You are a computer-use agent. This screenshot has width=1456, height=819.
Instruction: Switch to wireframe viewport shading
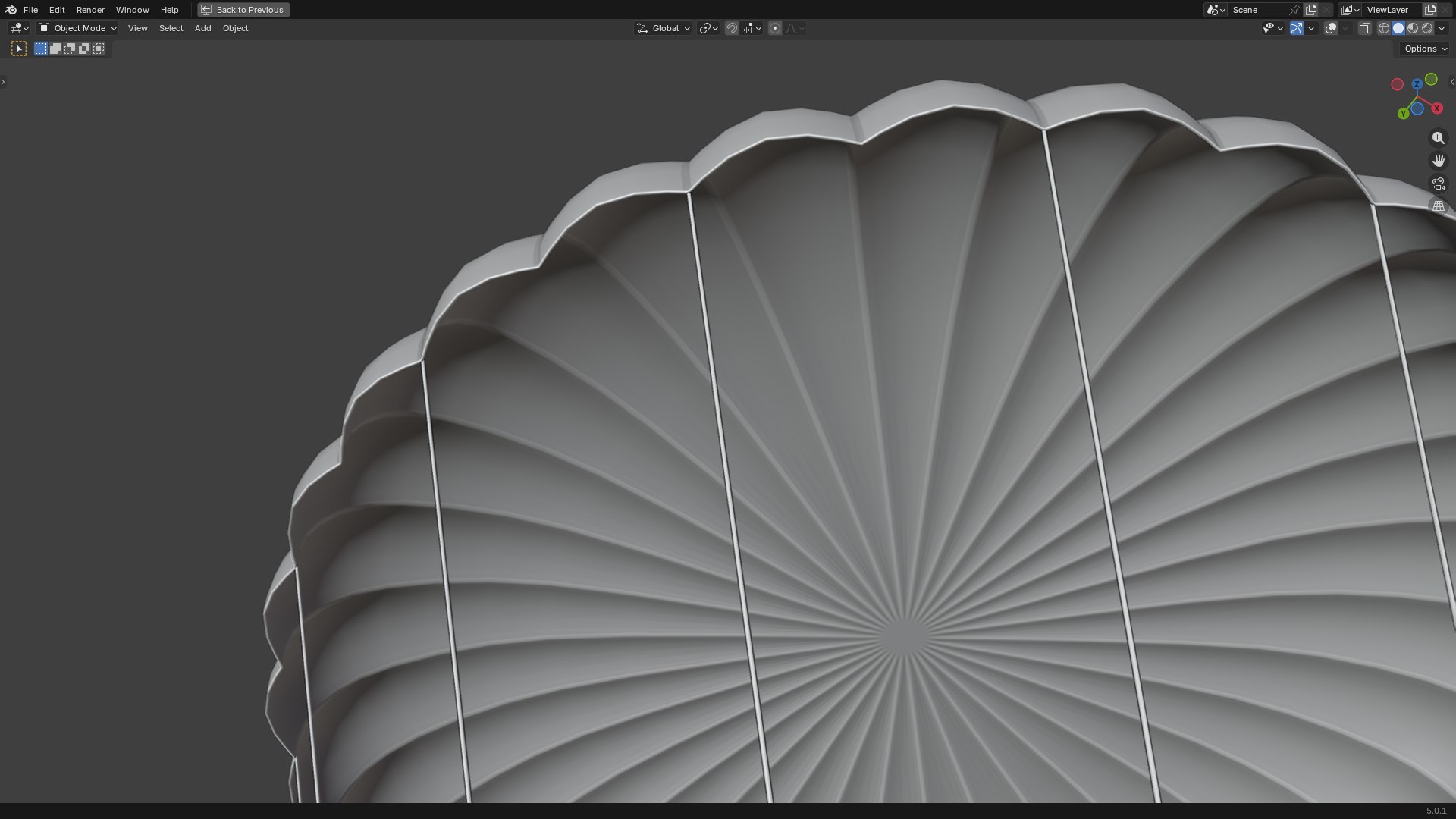pyautogui.click(x=1384, y=28)
